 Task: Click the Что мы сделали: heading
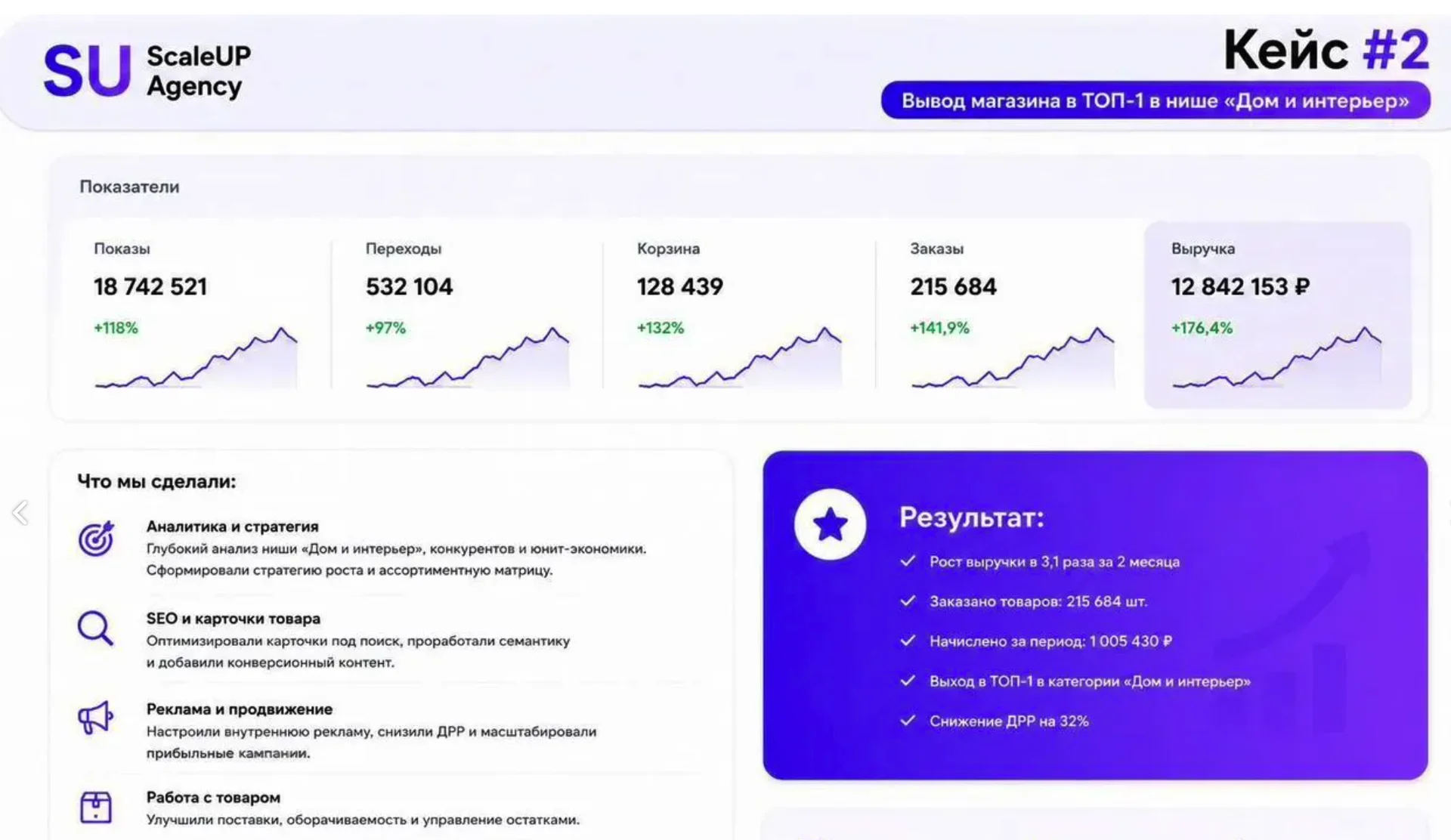pos(156,482)
